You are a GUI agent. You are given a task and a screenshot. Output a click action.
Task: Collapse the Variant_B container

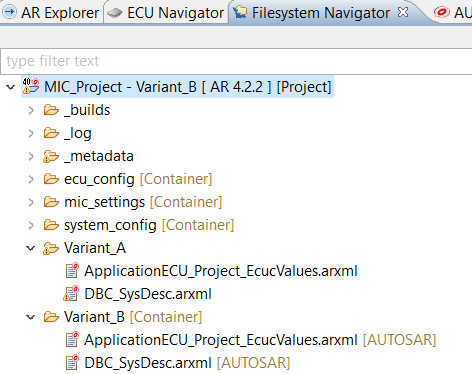31,317
